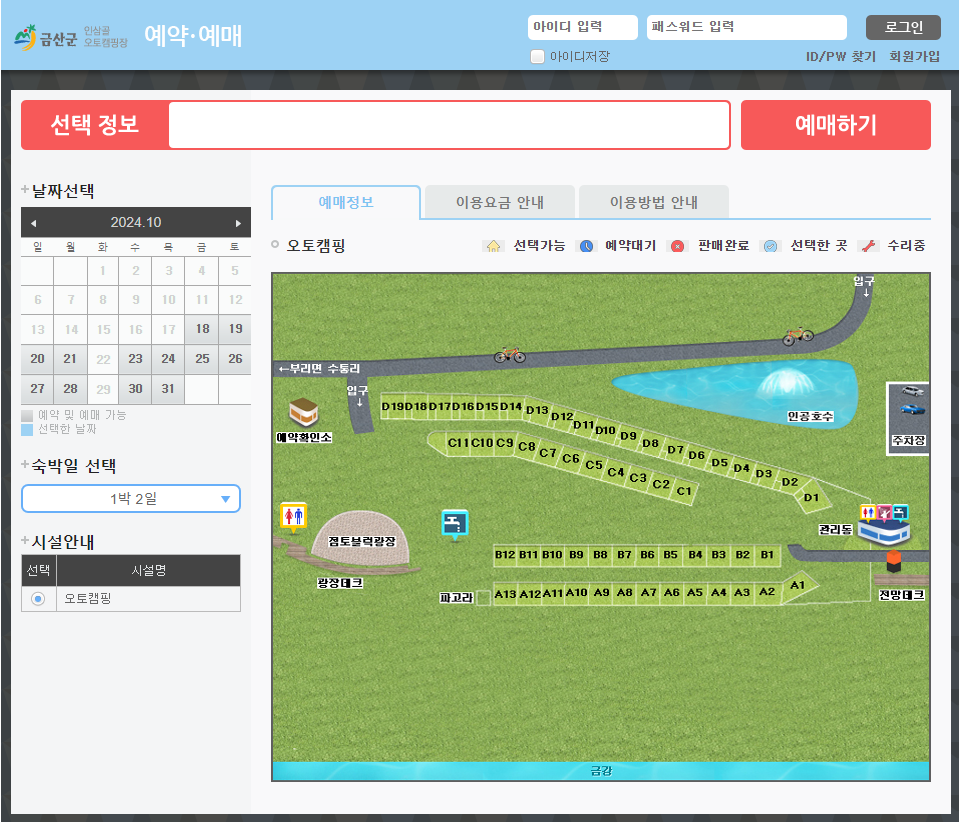959x822 pixels.
Task: Go to previous month arrow in calendar
Action: 34,223
